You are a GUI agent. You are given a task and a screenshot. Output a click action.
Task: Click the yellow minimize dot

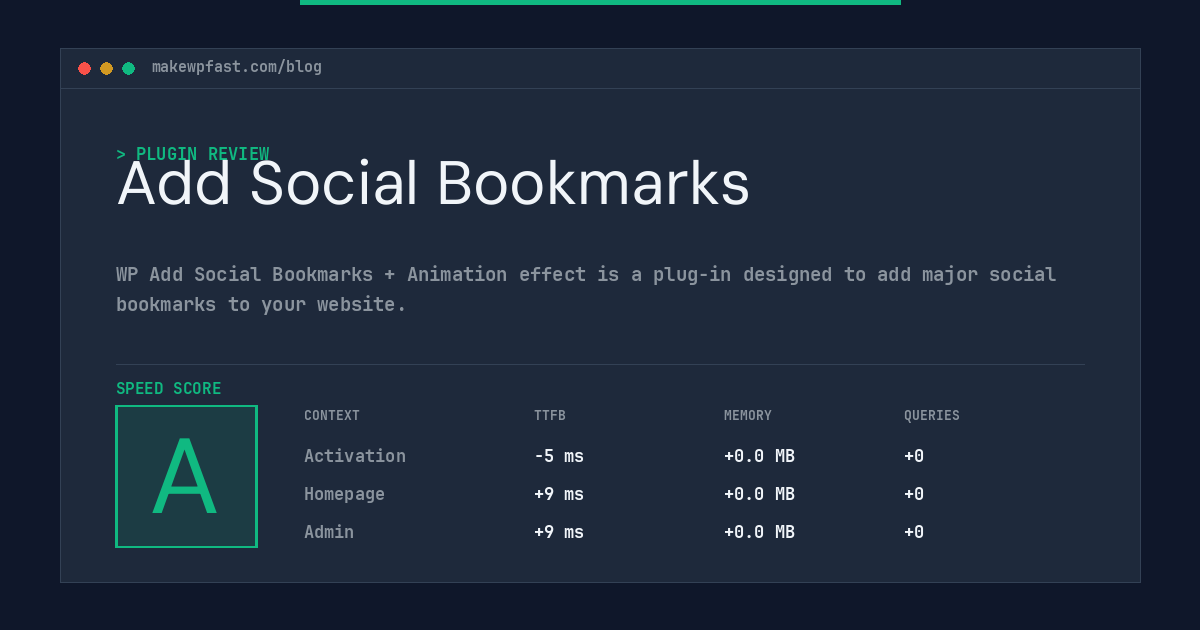(x=106, y=68)
